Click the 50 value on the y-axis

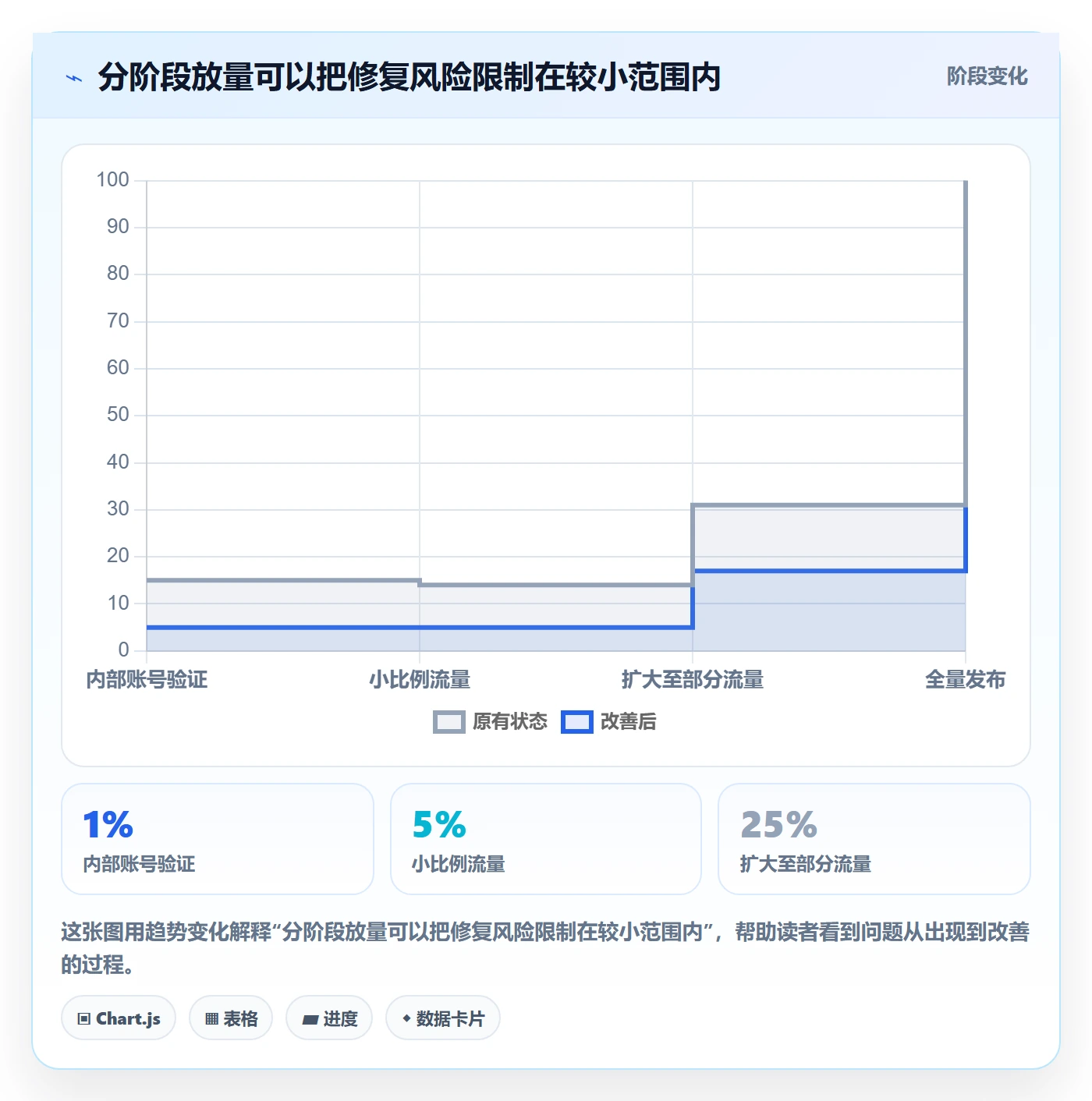[118, 415]
